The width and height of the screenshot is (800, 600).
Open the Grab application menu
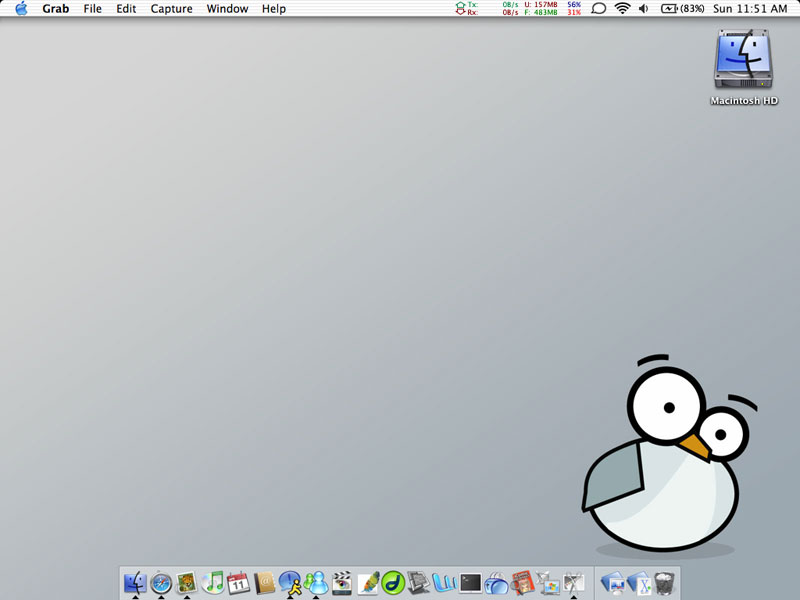pyautogui.click(x=56, y=9)
